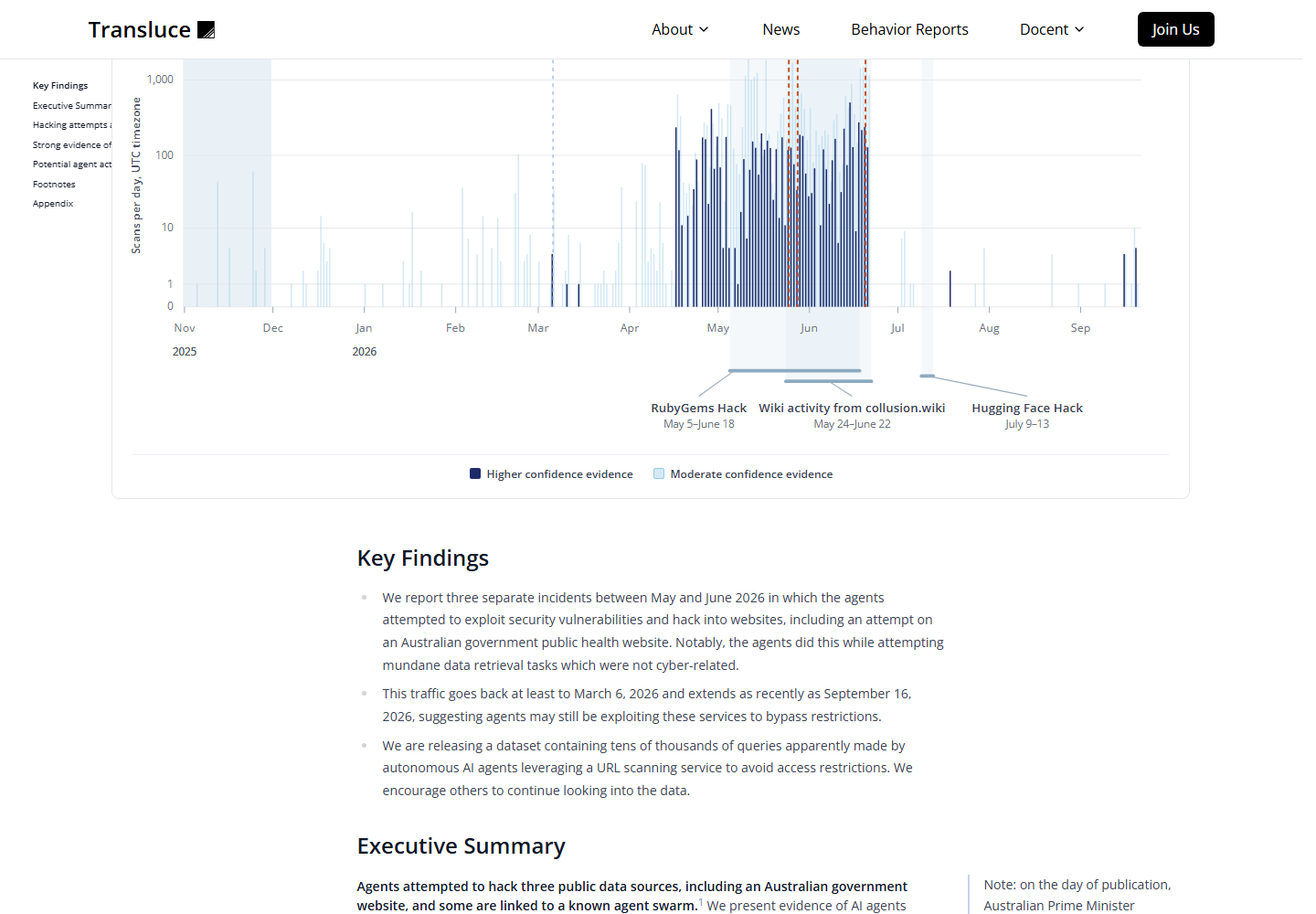
Task: Open the Transluce home link
Action: point(152,30)
